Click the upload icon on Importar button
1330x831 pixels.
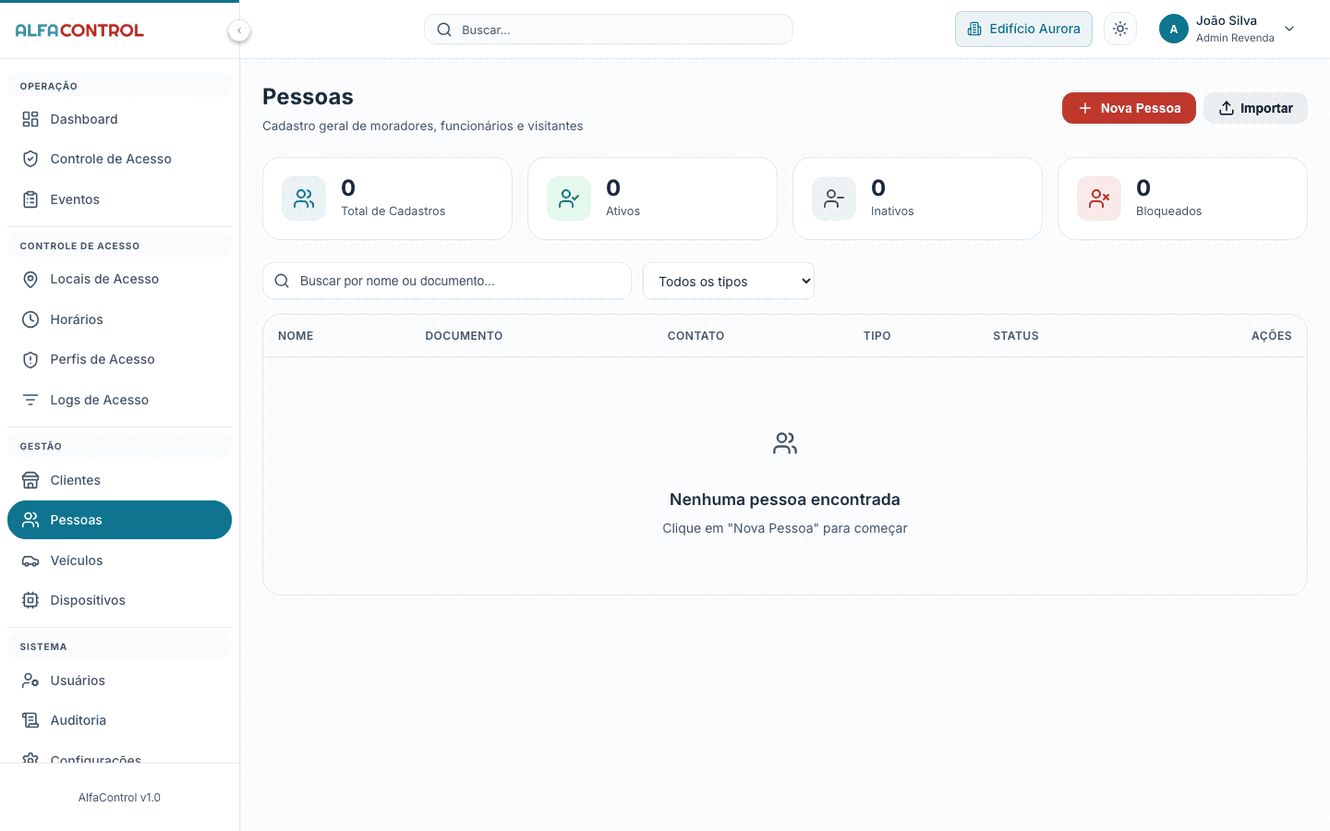click(1226, 108)
